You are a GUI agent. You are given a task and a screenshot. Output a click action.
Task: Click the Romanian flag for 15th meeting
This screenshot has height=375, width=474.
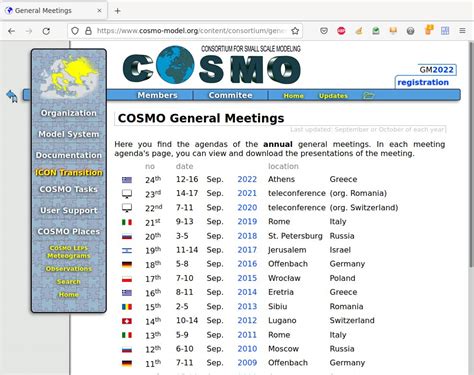[x=127, y=307]
